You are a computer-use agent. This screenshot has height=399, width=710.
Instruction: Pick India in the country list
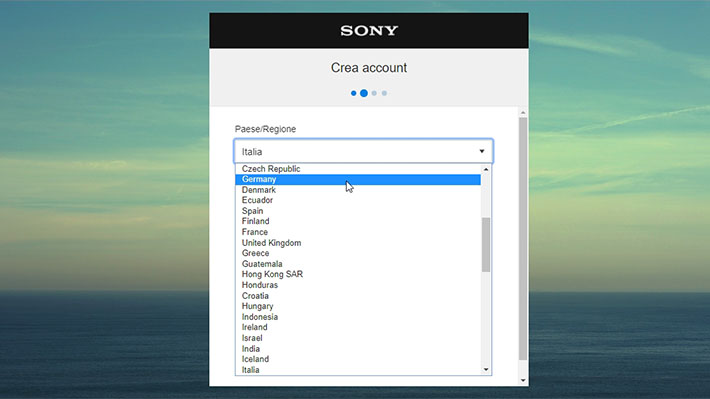click(358, 349)
